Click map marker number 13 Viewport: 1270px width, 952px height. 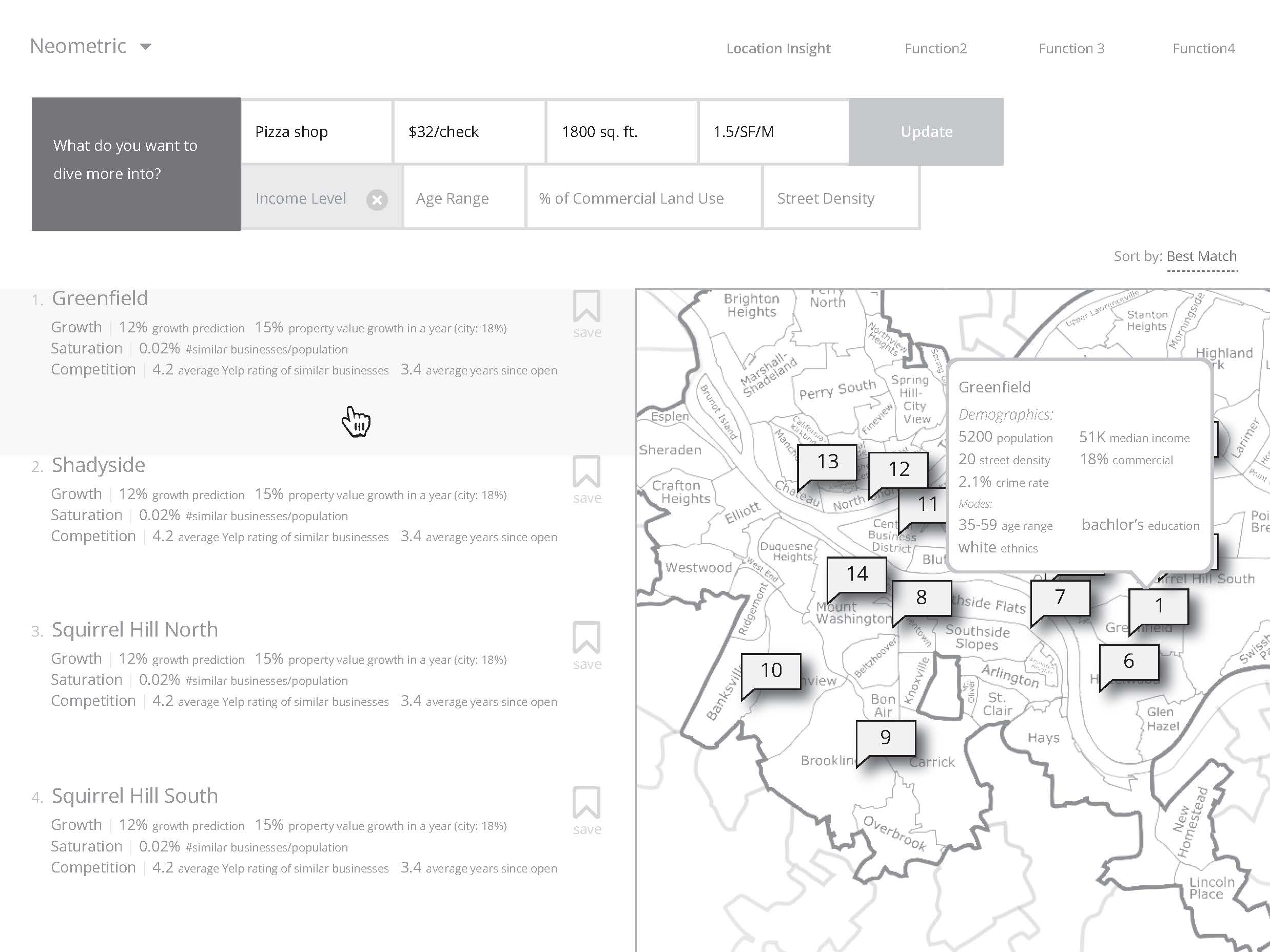pyautogui.click(x=827, y=462)
